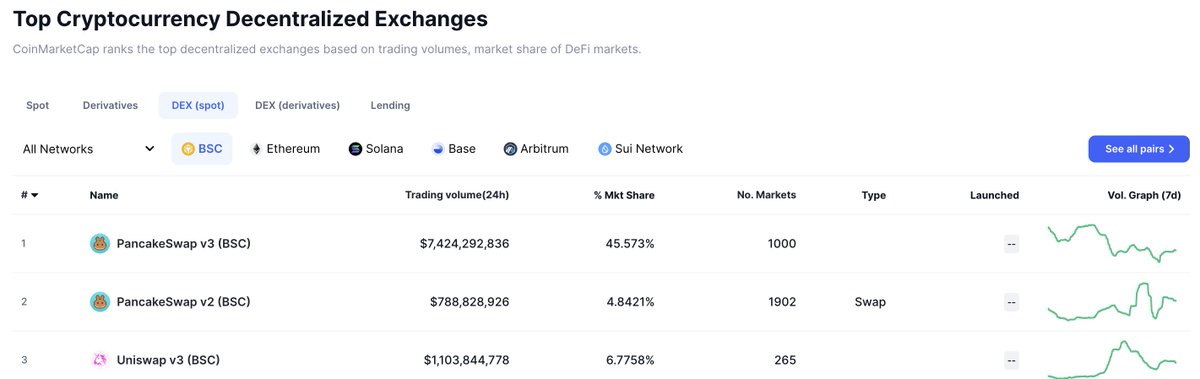Choose the Base network icon
The width and height of the screenshot is (1200, 379).
pyautogui.click(x=437, y=149)
